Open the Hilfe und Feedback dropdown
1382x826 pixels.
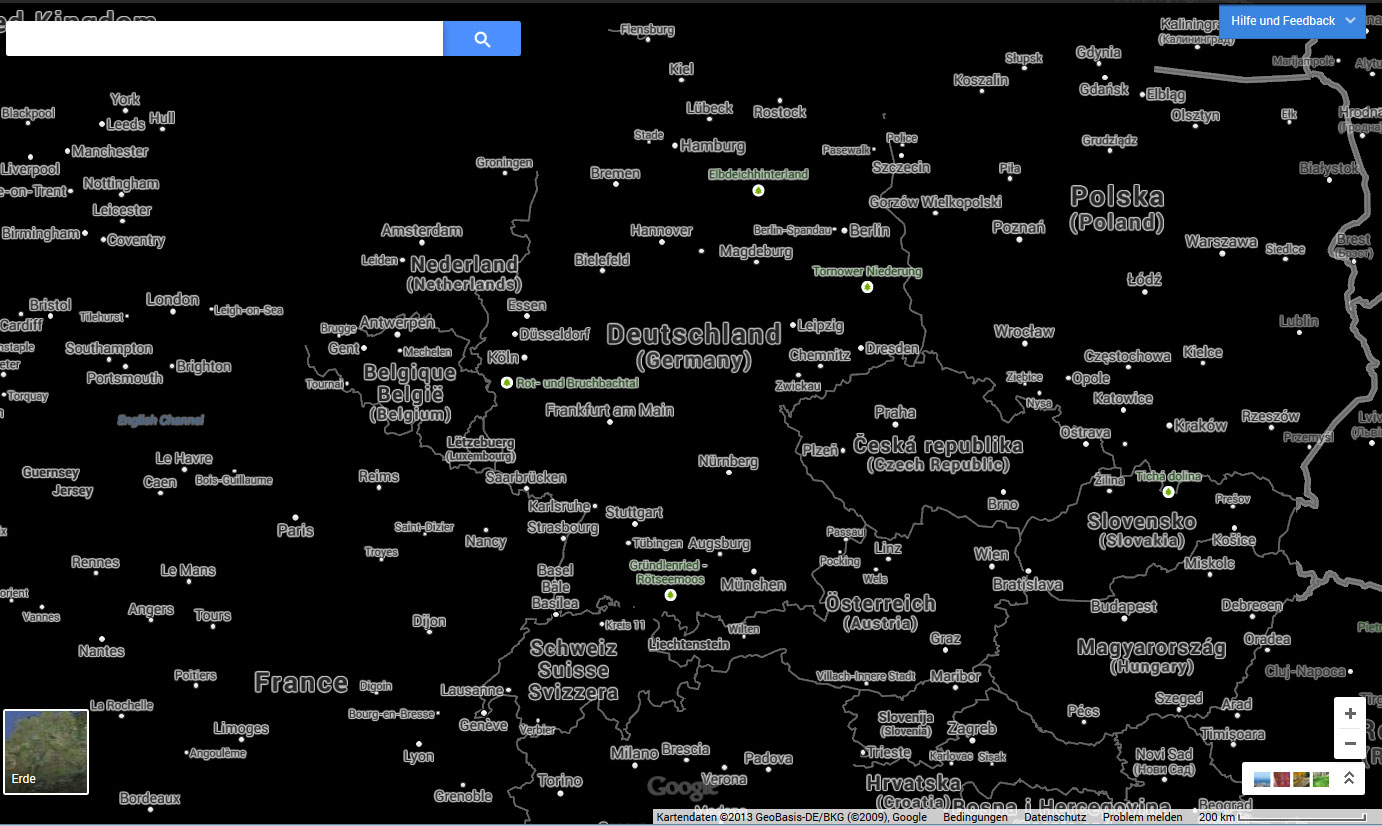1292,21
